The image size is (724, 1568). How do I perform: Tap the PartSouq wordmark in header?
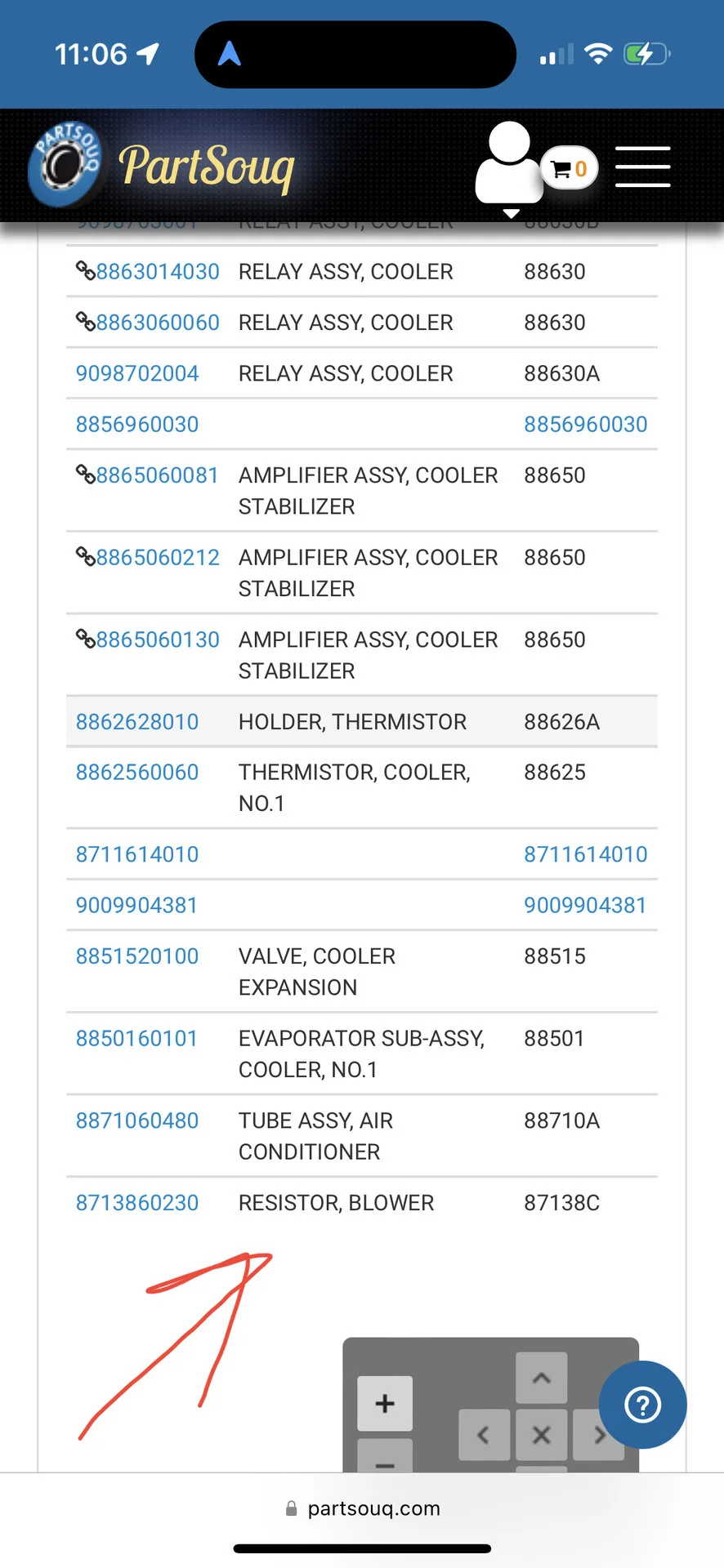pyautogui.click(x=207, y=167)
